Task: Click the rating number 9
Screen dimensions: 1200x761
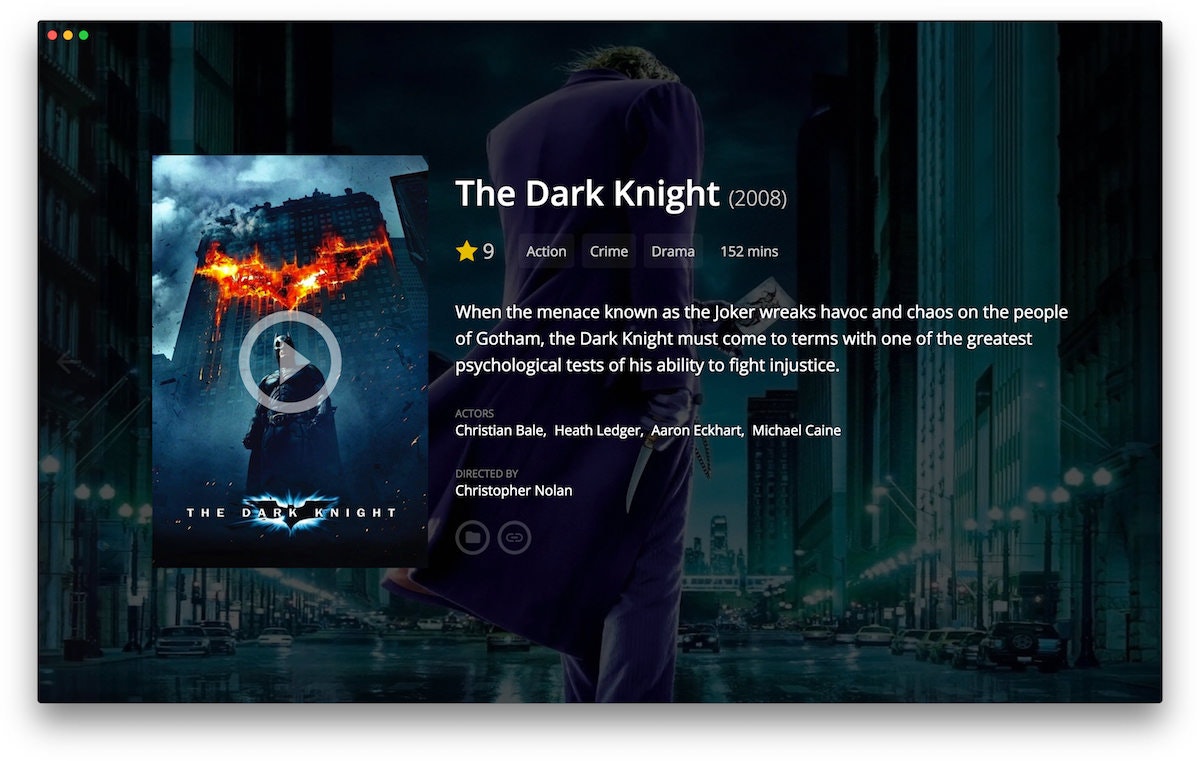Action: [488, 251]
